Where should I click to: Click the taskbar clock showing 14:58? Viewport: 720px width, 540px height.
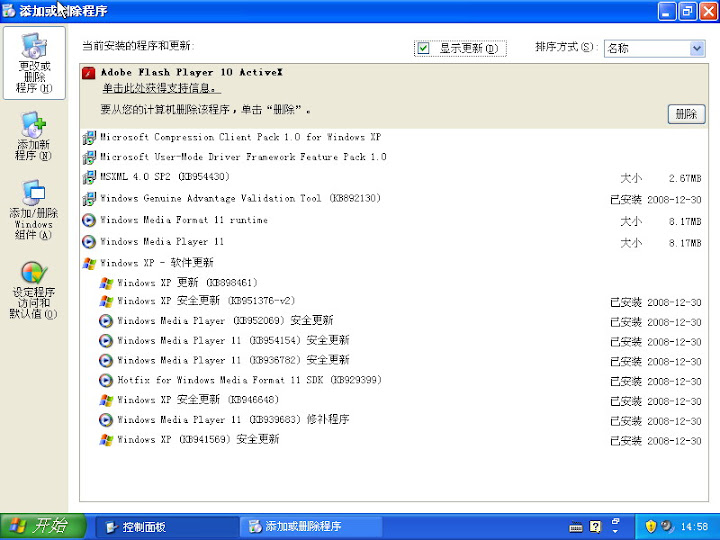[694, 527]
